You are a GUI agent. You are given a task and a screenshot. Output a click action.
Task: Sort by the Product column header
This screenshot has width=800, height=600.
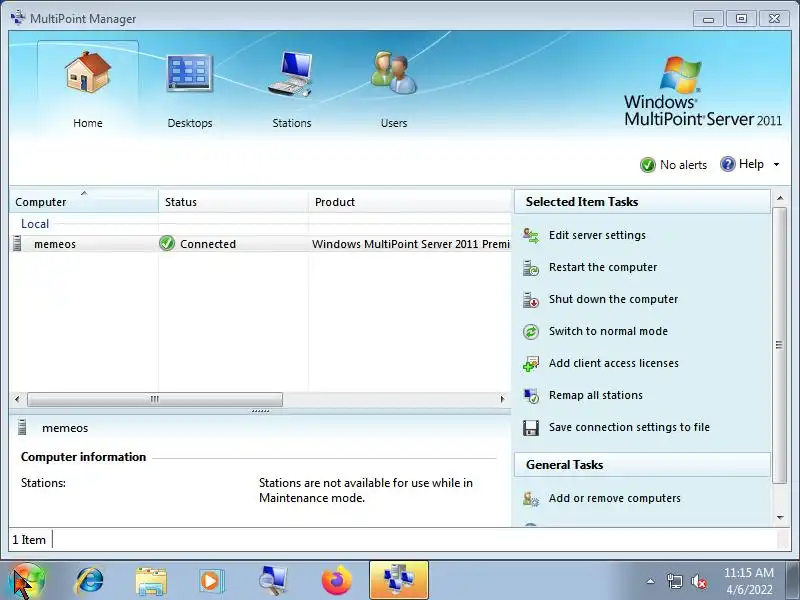(x=410, y=202)
